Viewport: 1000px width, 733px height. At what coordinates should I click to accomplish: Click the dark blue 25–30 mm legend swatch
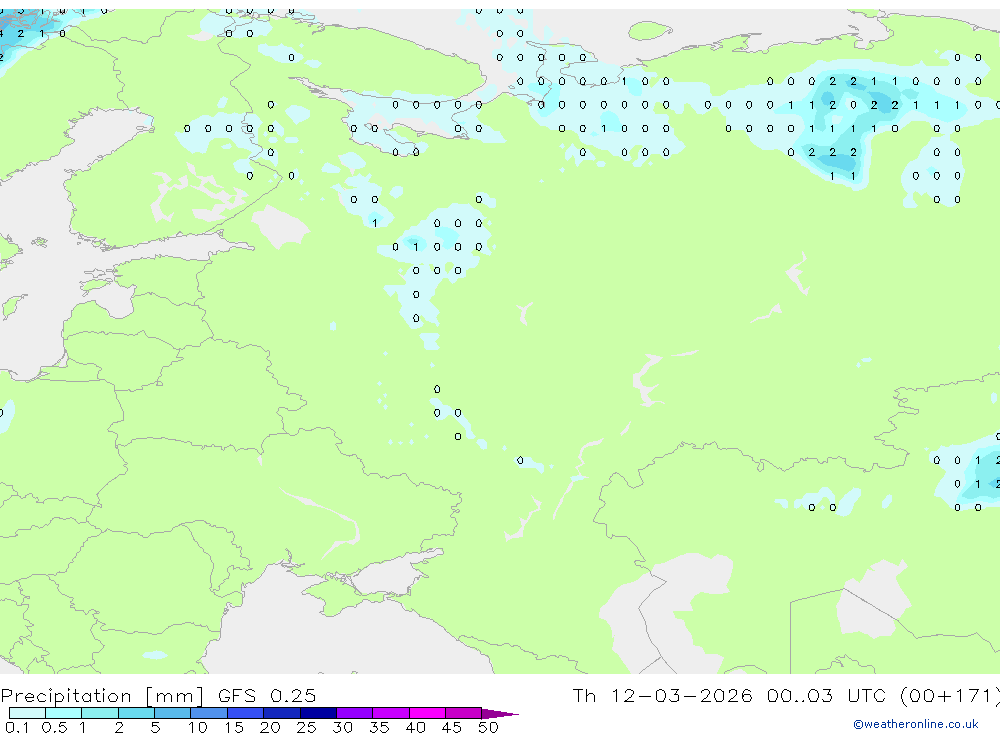point(318,713)
